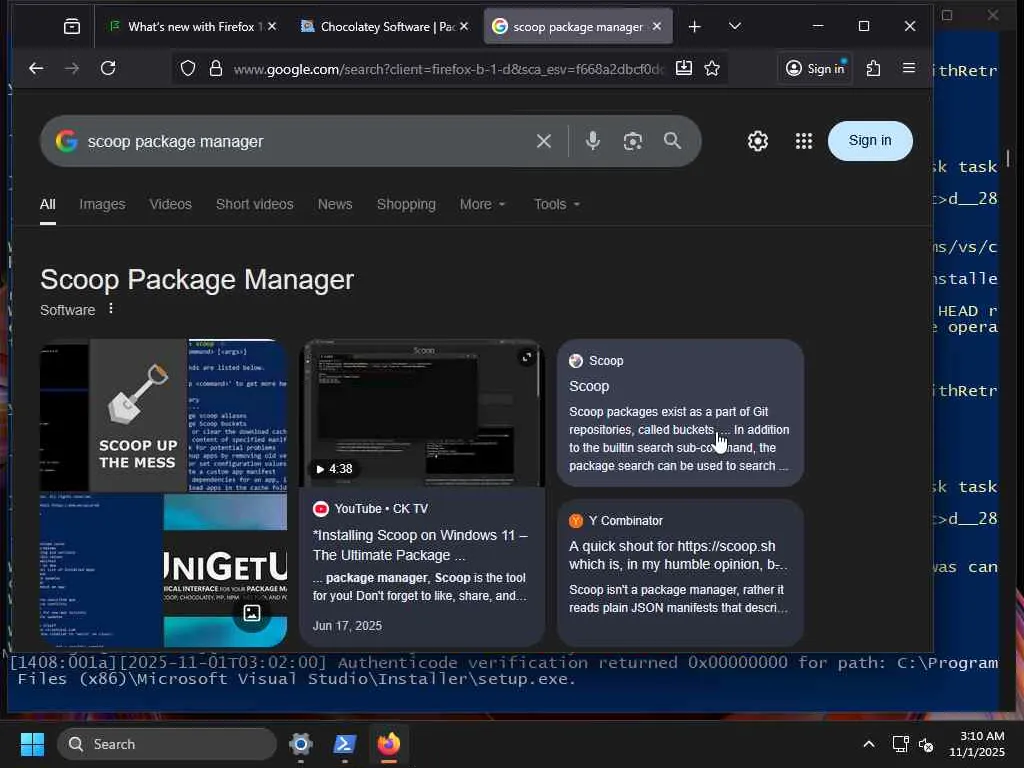
Task: List all tabs dropdown chevron
Action: click(735, 26)
